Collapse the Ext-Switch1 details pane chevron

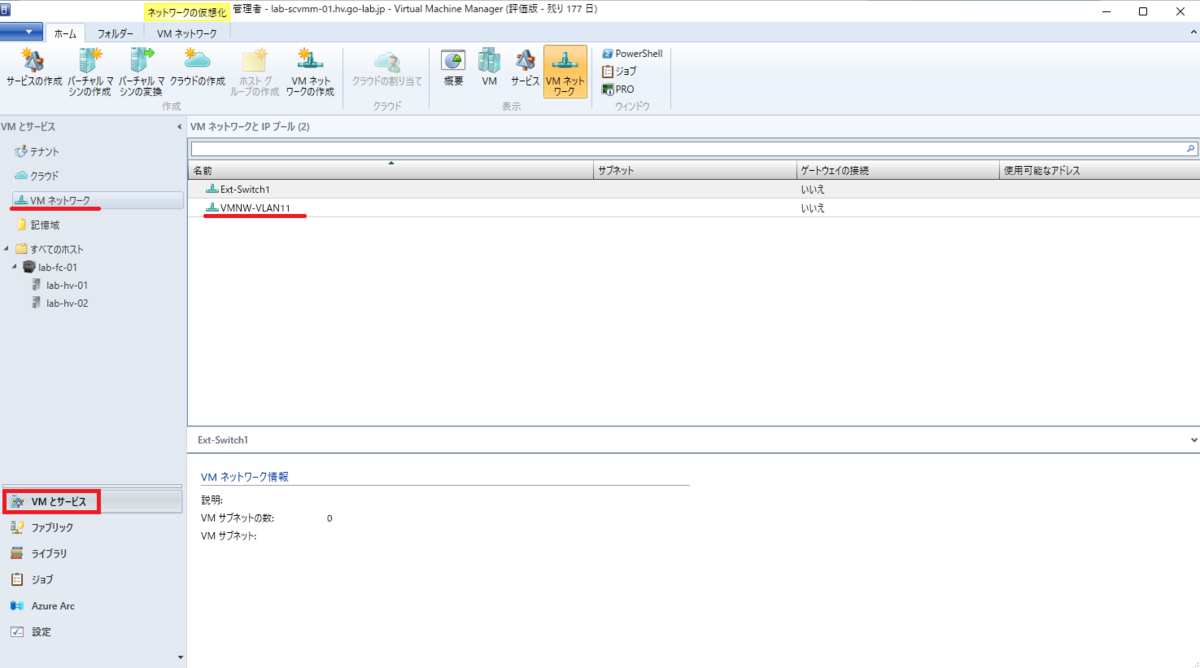coord(1194,440)
